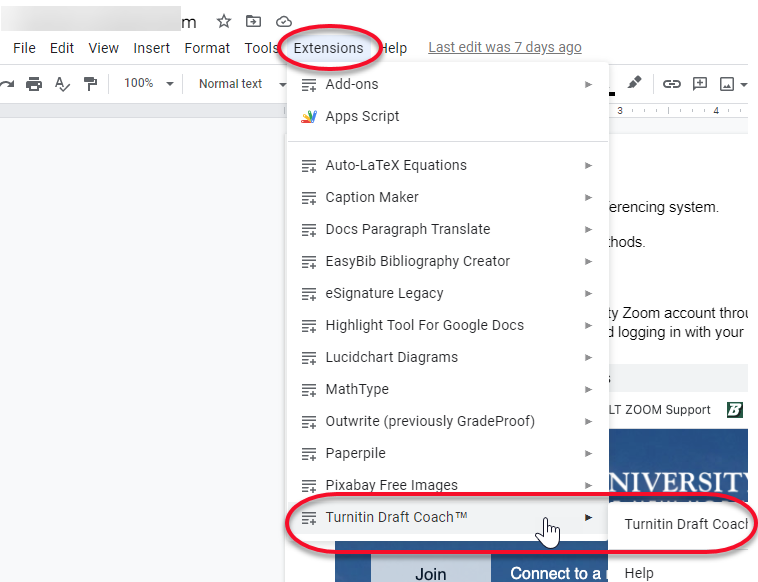Screen dimensions: 758x582
Task: Expand the Paperpile submenu arrow
Action: point(588,453)
